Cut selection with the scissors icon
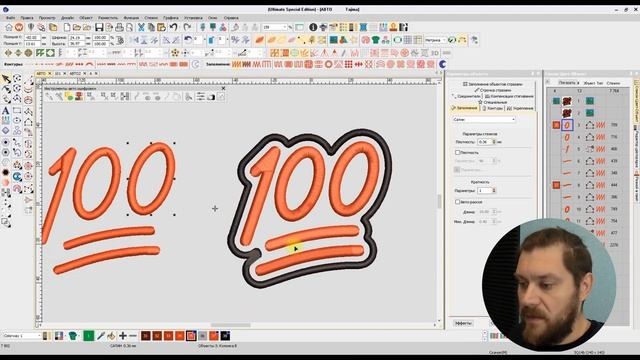Image resolution: width=640 pixels, height=360 pixels. (x=141, y=27)
